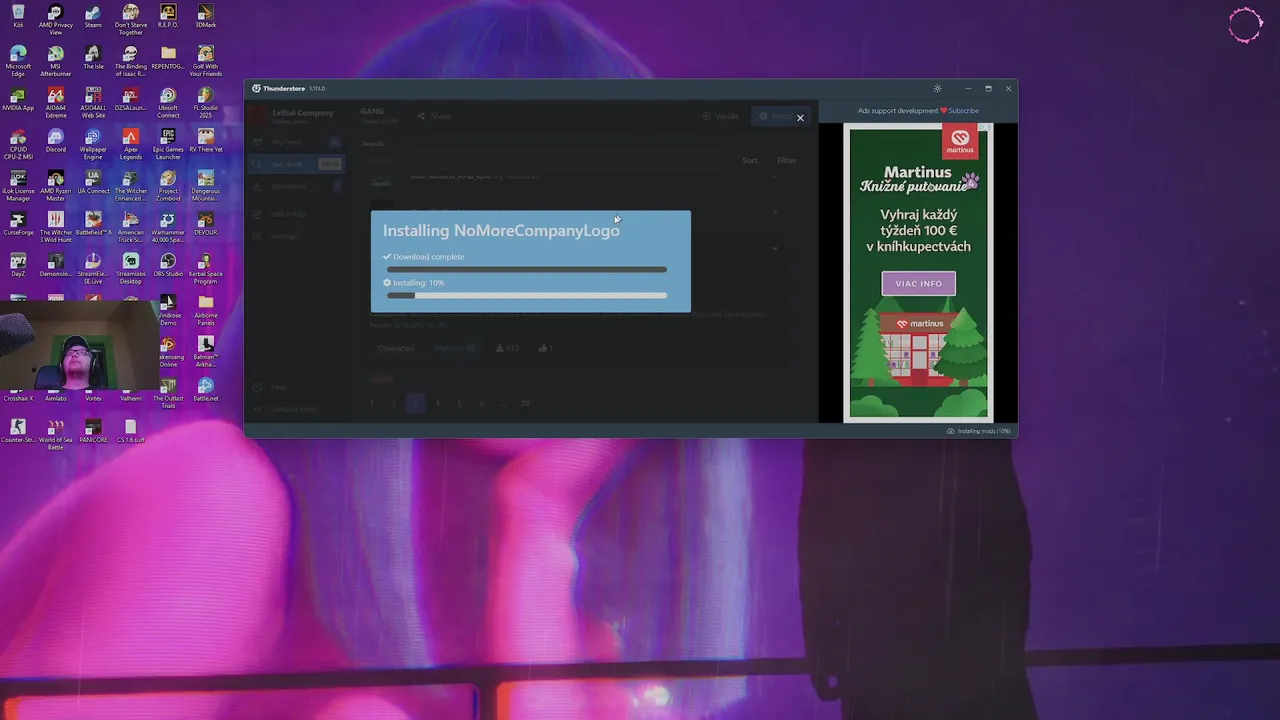Select the AMD Ryzen Master icon
This screenshot has width=1280, height=720.
(x=55, y=186)
